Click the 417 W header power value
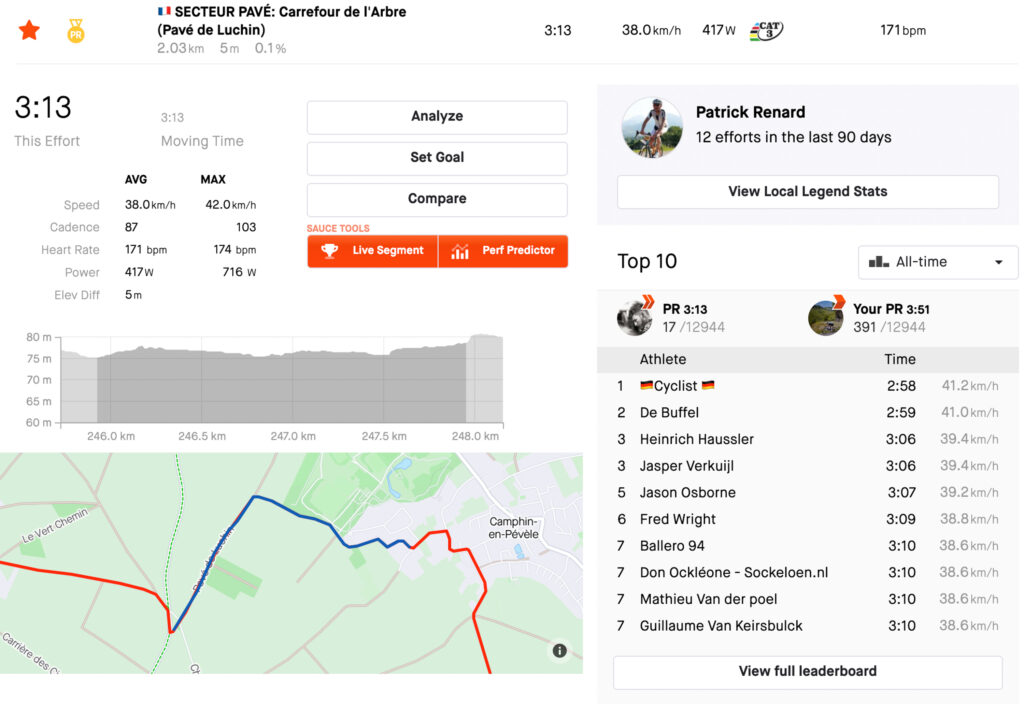This screenshot has height=704, width=1024. pyautogui.click(x=718, y=31)
